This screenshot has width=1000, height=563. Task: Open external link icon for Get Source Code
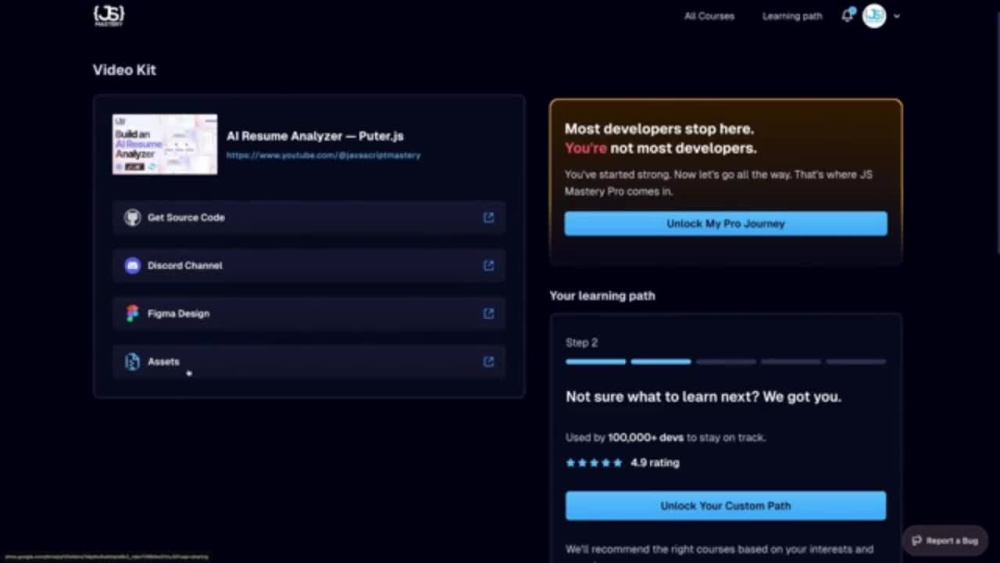(x=489, y=217)
